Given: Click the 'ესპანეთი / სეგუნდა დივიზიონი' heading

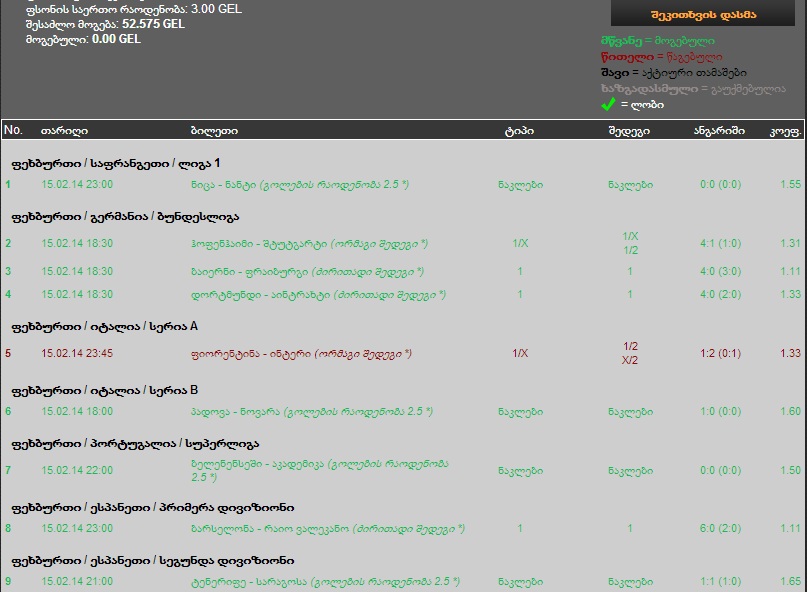Looking at the screenshot, I should click(193, 560).
